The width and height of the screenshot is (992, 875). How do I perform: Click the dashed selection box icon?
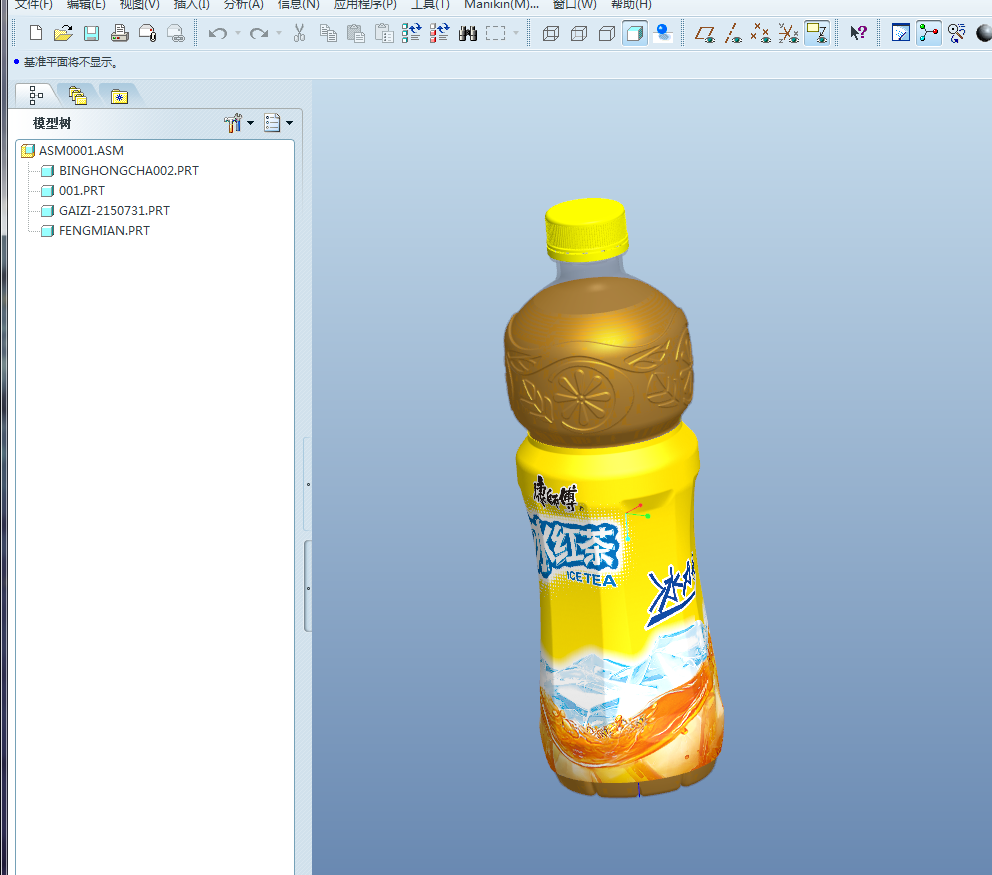495,33
